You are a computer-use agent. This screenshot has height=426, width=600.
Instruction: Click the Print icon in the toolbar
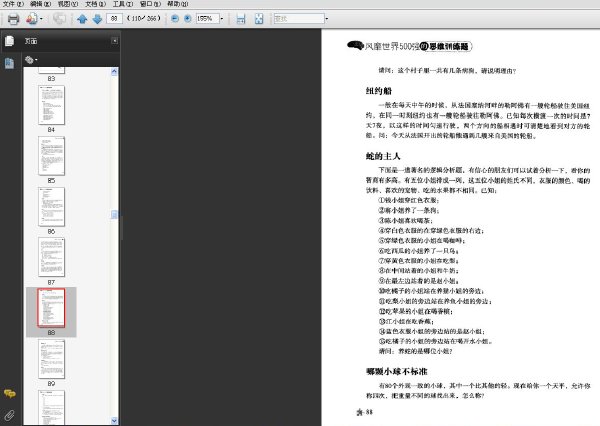(13, 18)
